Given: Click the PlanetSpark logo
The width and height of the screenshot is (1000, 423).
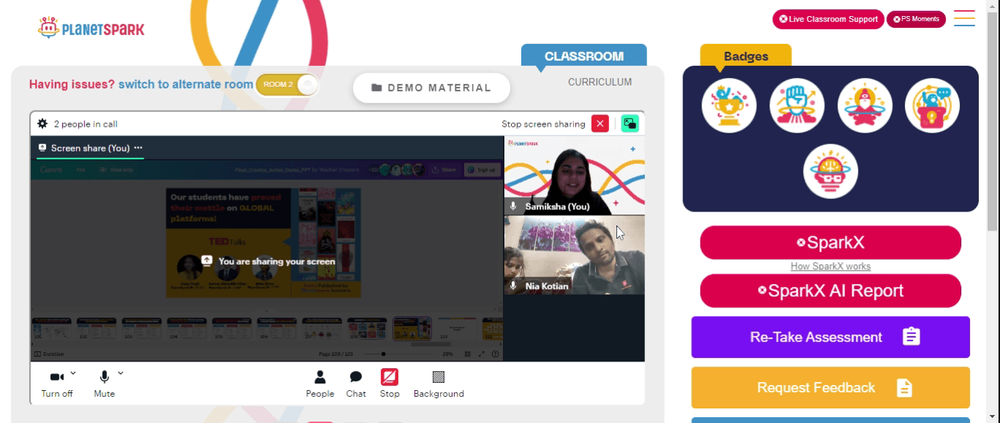Looking at the screenshot, I should click(x=91, y=28).
